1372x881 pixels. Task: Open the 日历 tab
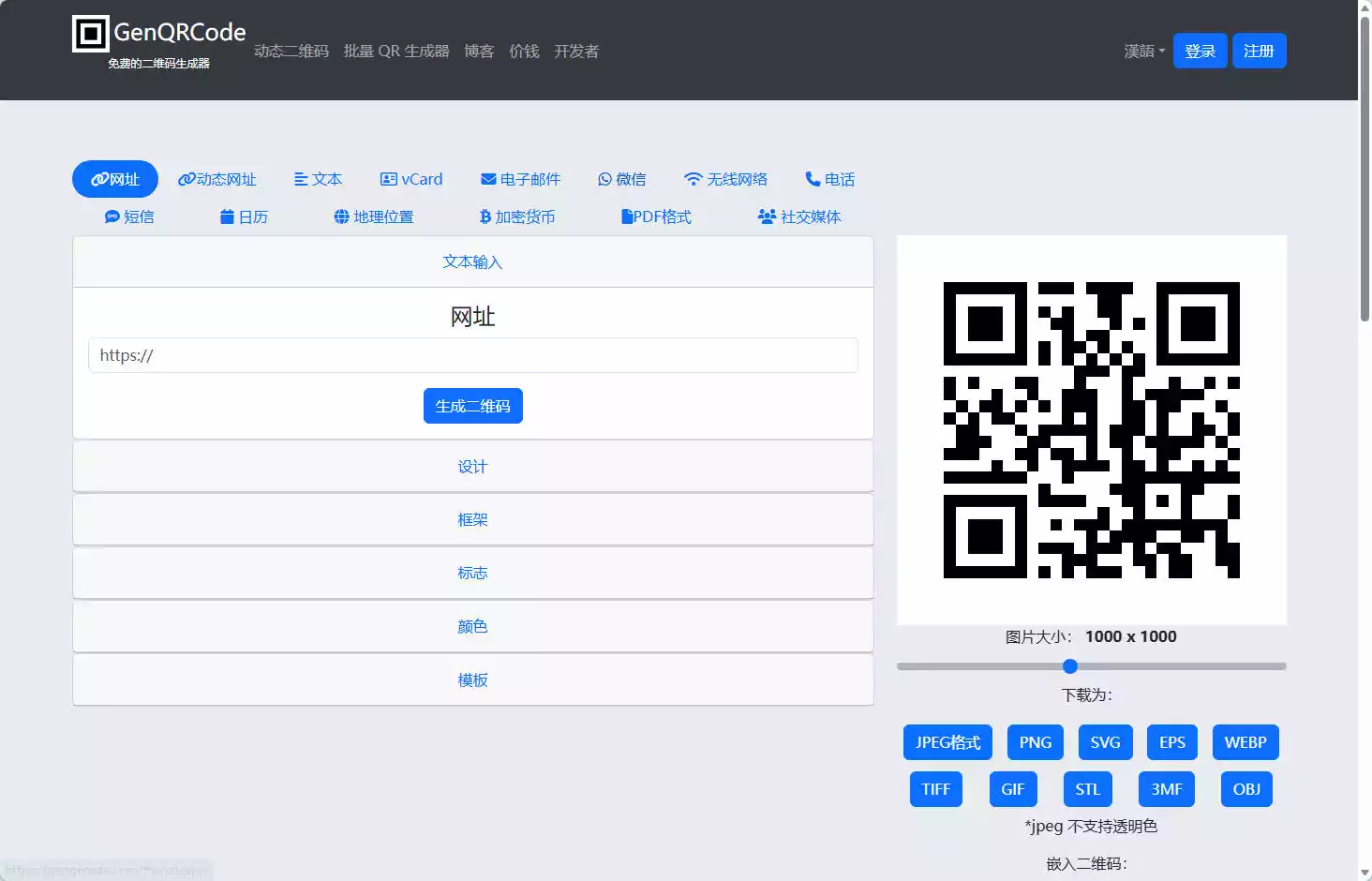(244, 217)
